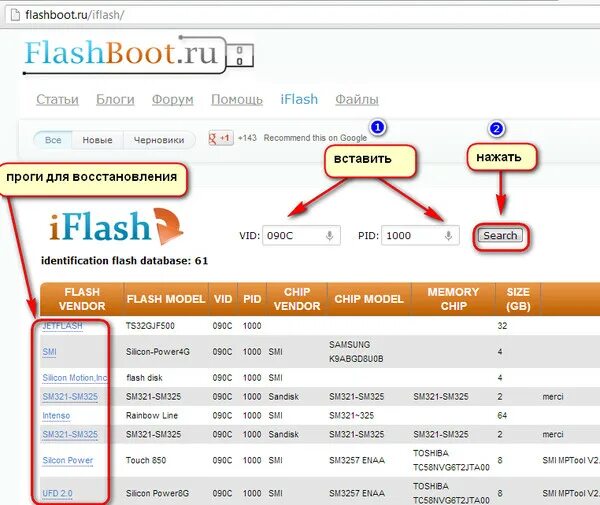
Task: Click the iFlash logo image
Action: pyautogui.click(x=116, y=226)
